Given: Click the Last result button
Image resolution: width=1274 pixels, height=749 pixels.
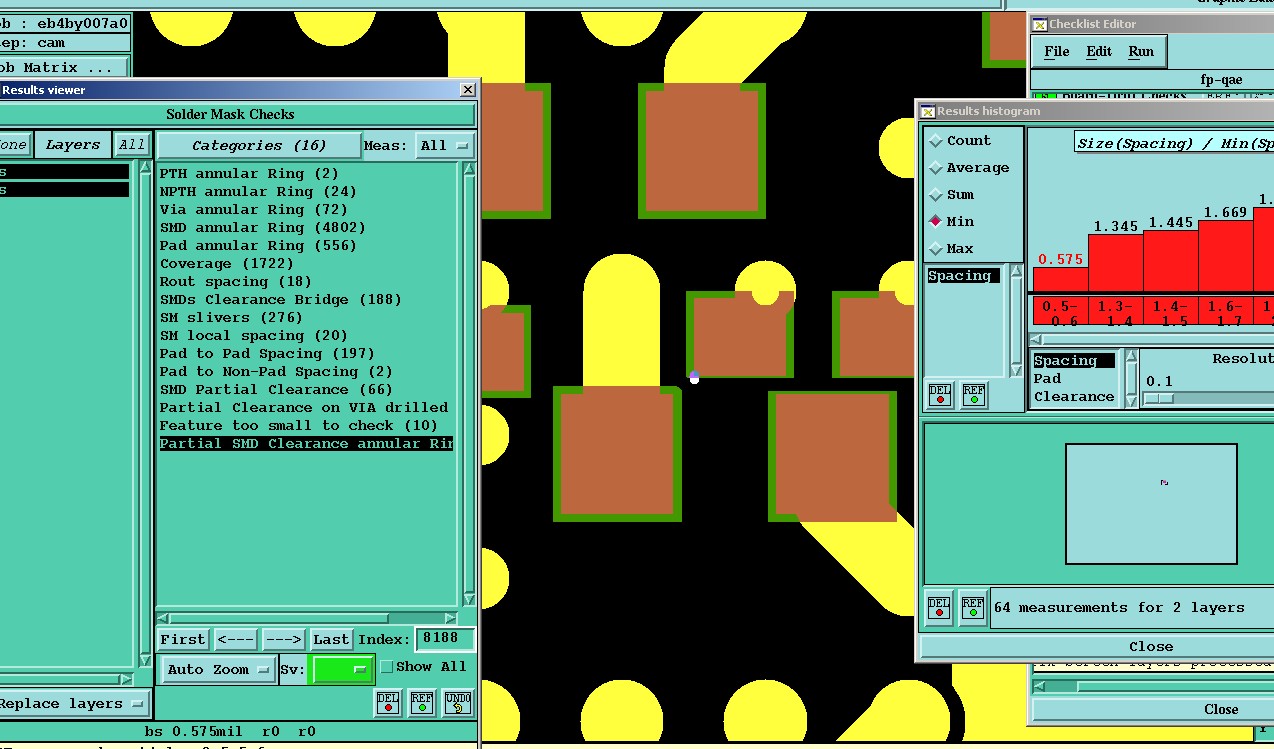Looking at the screenshot, I should click(330, 639).
